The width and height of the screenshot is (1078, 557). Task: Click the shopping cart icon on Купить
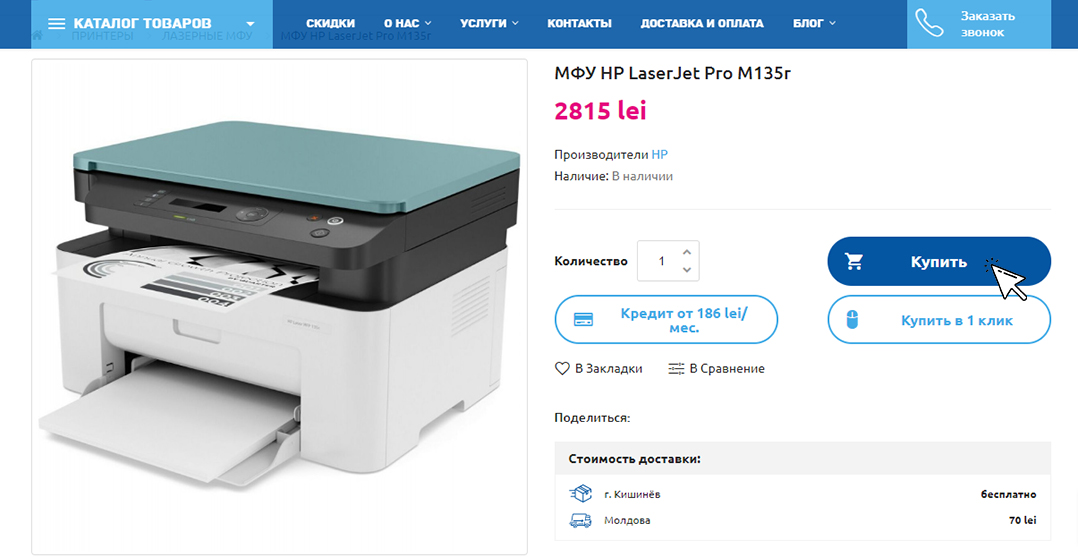(x=854, y=261)
